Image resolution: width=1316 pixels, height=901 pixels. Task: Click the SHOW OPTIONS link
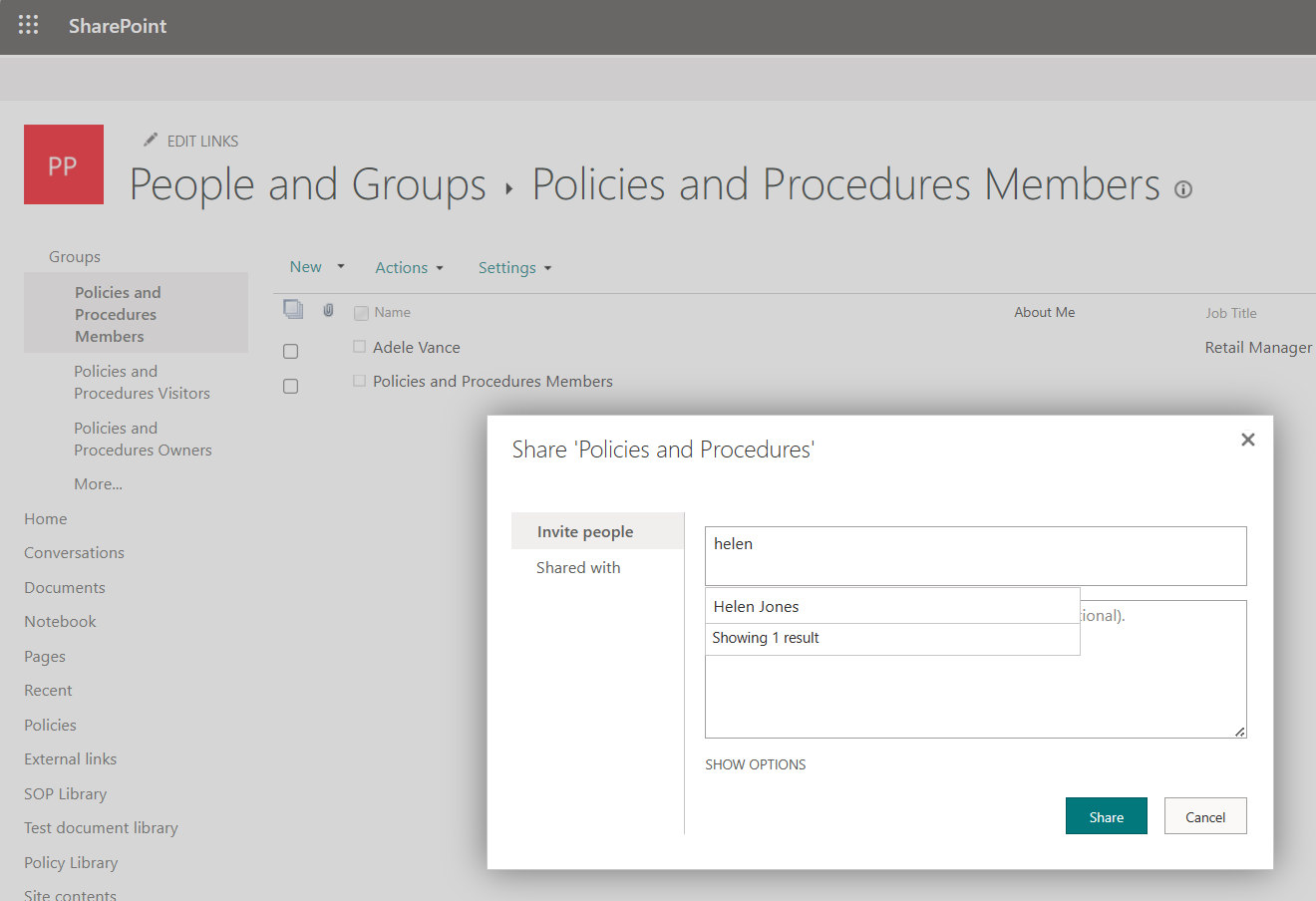[x=755, y=763]
